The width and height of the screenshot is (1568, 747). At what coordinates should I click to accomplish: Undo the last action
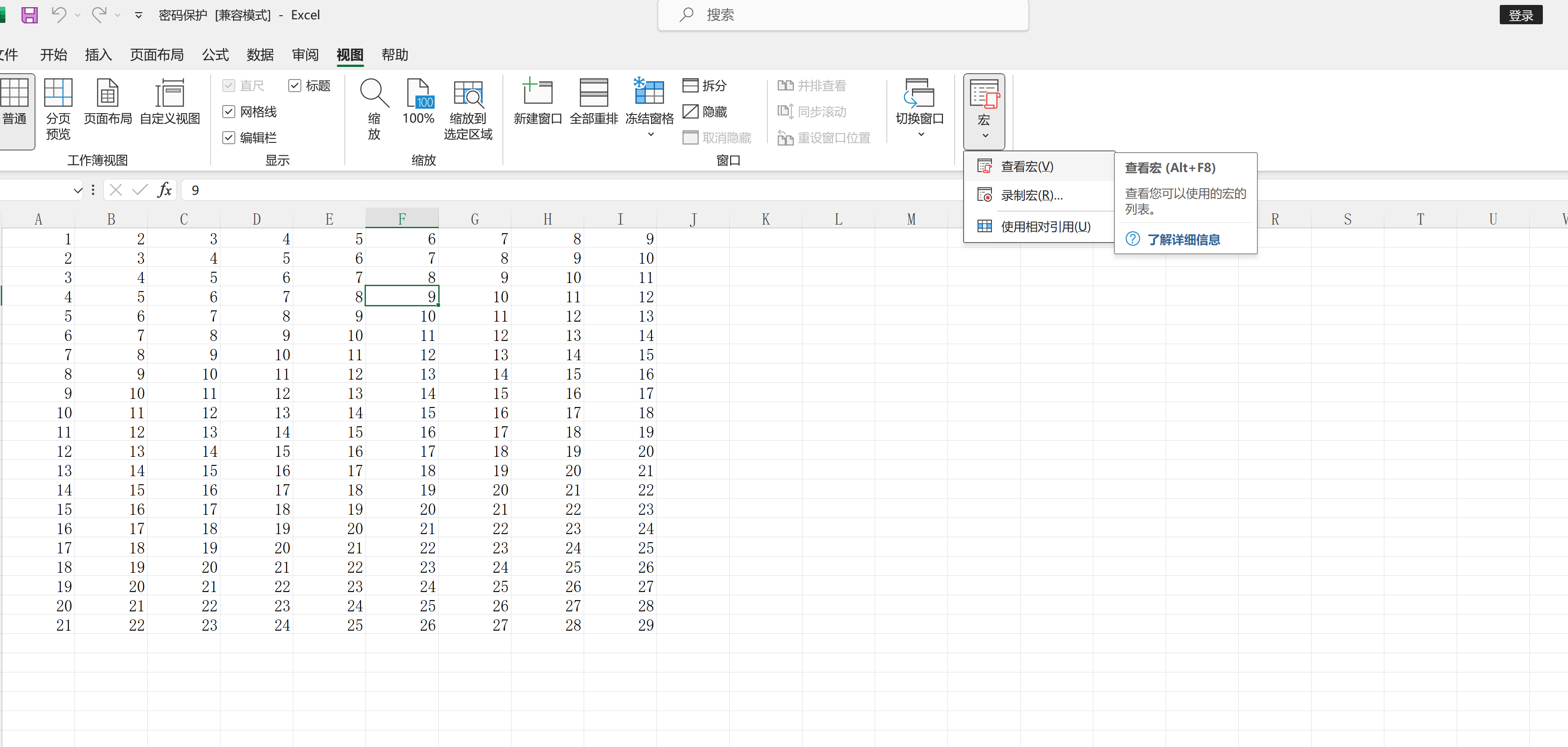[x=58, y=15]
